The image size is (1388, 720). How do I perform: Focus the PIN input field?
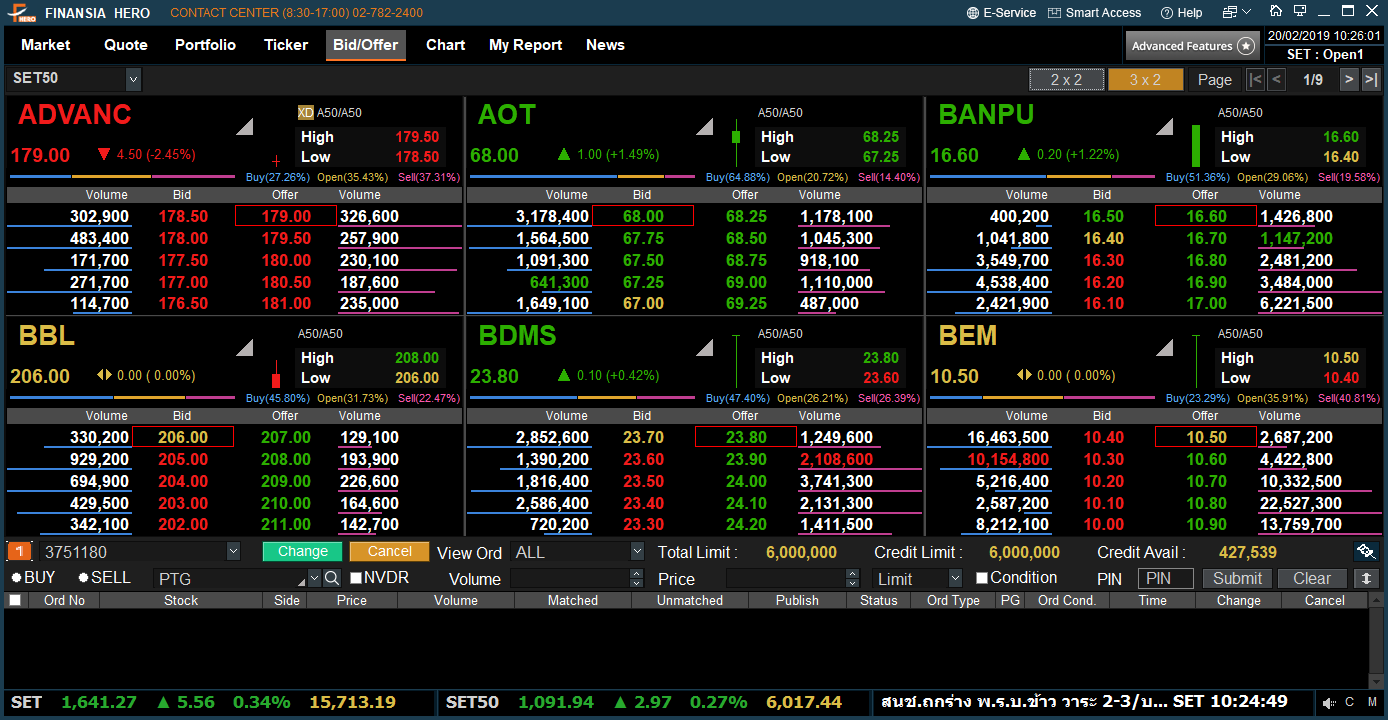pos(1165,578)
